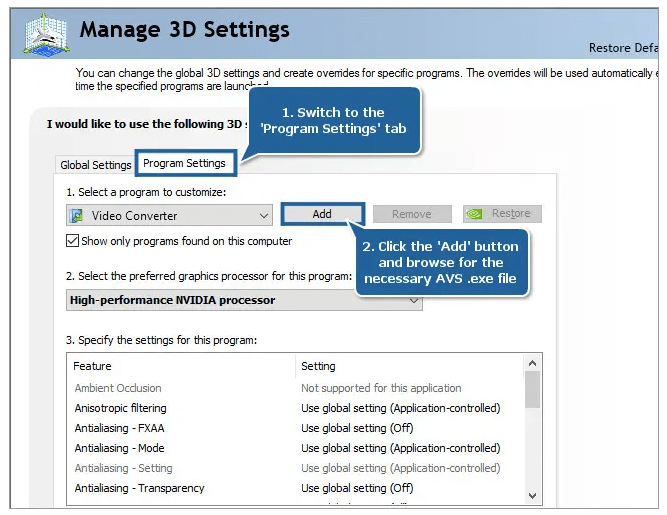Click 'Not supported for this application' value
Viewport: 667px width, 515px height.
click(x=381, y=388)
